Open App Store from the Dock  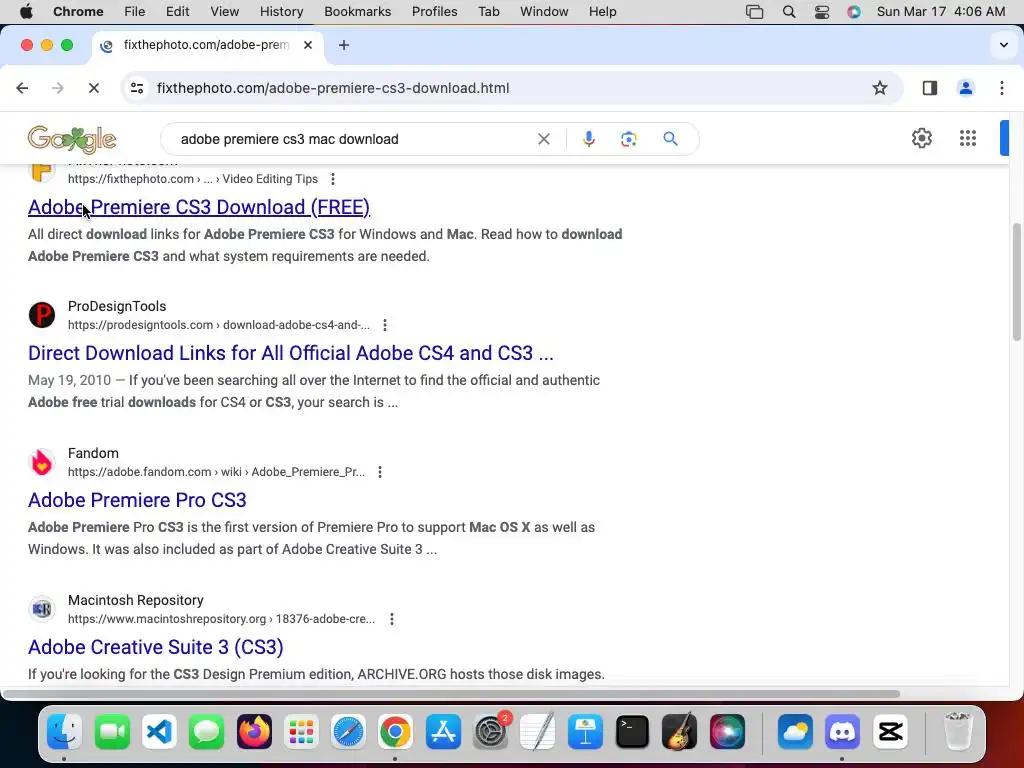click(x=443, y=731)
